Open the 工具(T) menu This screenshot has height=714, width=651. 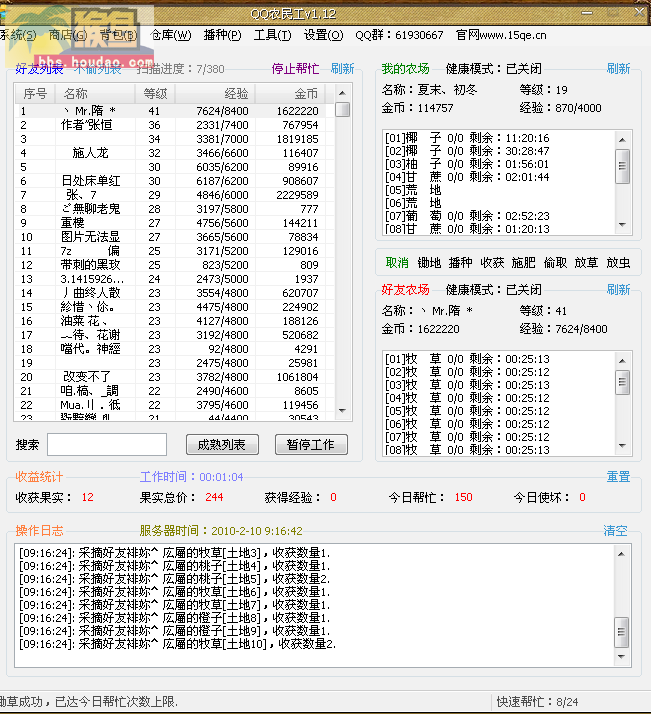(x=272, y=35)
